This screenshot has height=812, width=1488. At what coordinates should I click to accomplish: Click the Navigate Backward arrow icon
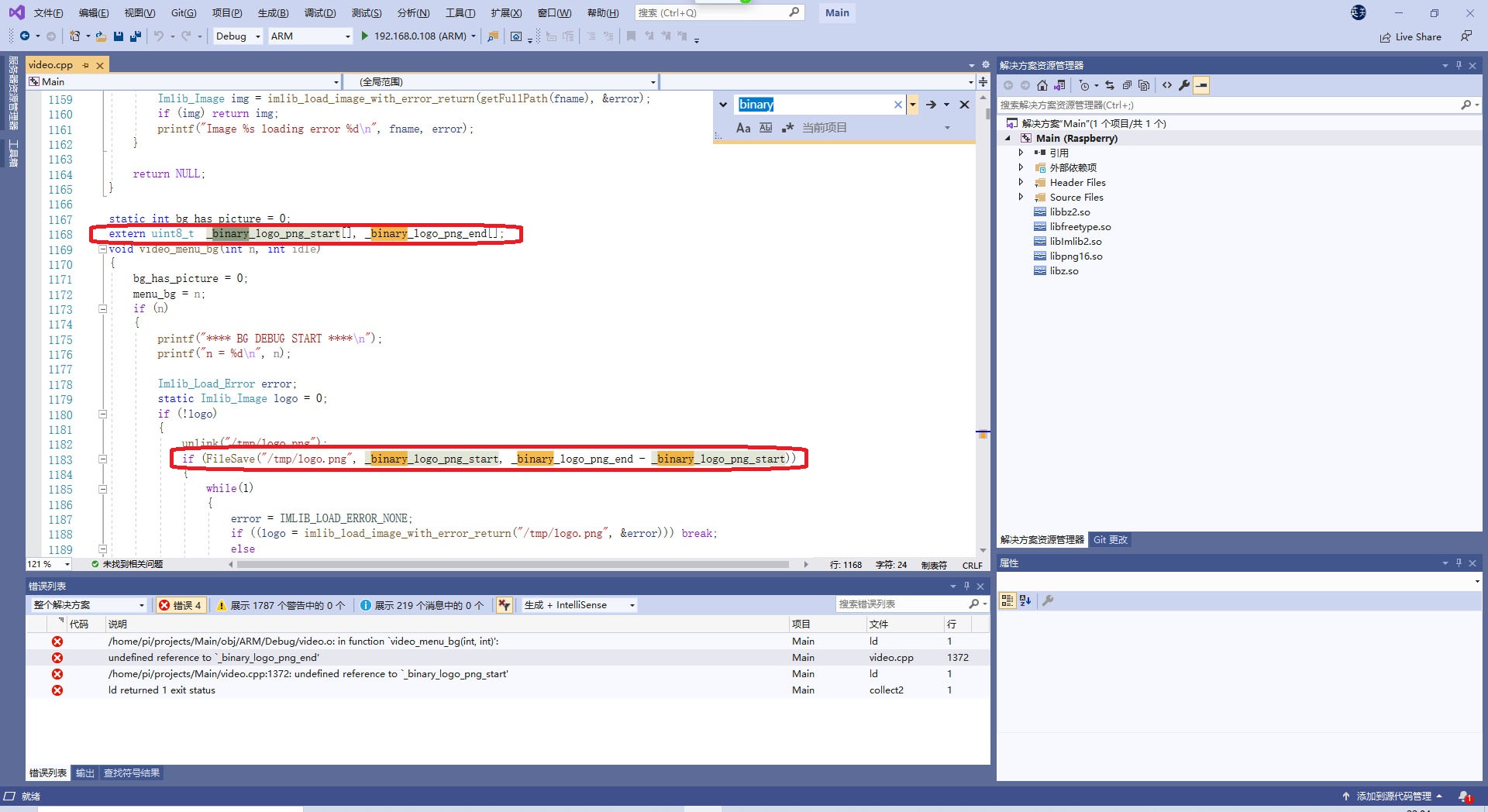click(24, 36)
